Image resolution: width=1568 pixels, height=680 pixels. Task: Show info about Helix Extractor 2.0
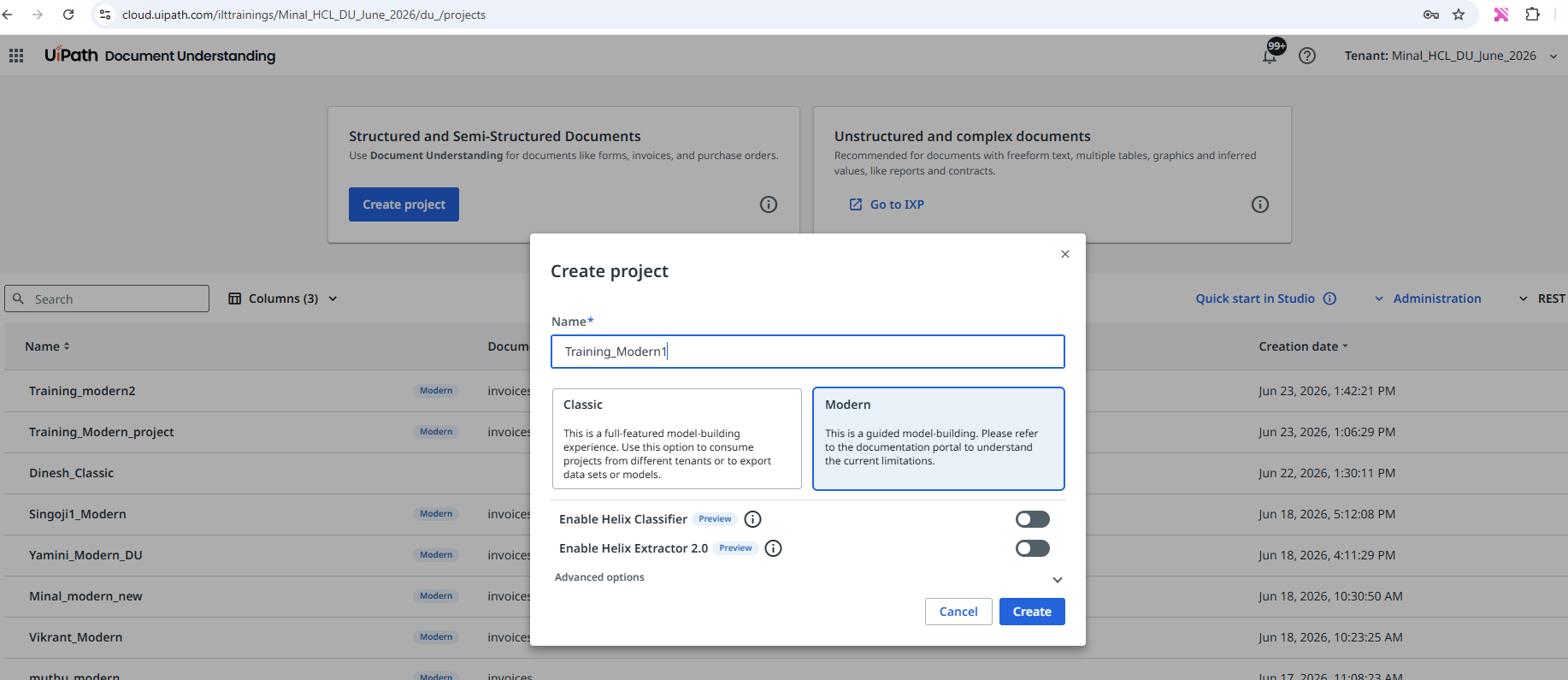click(x=773, y=548)
